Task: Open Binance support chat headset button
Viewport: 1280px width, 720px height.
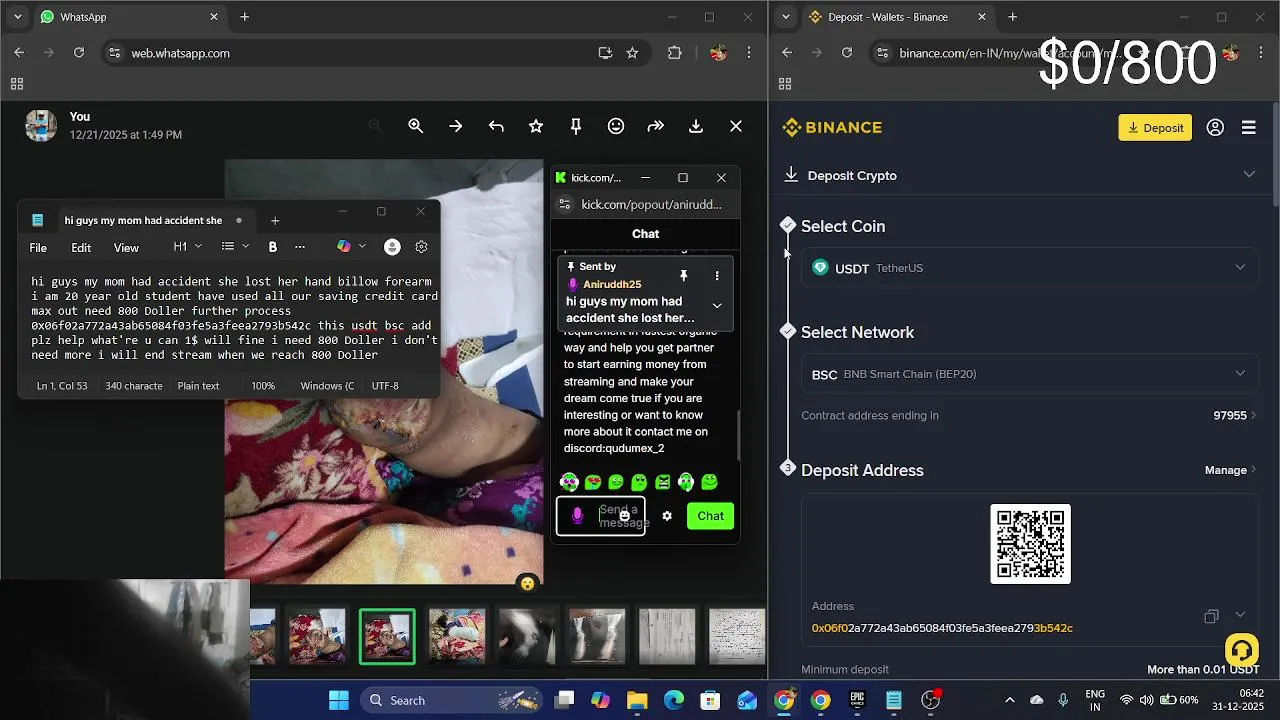Action: click(1242, 651)
